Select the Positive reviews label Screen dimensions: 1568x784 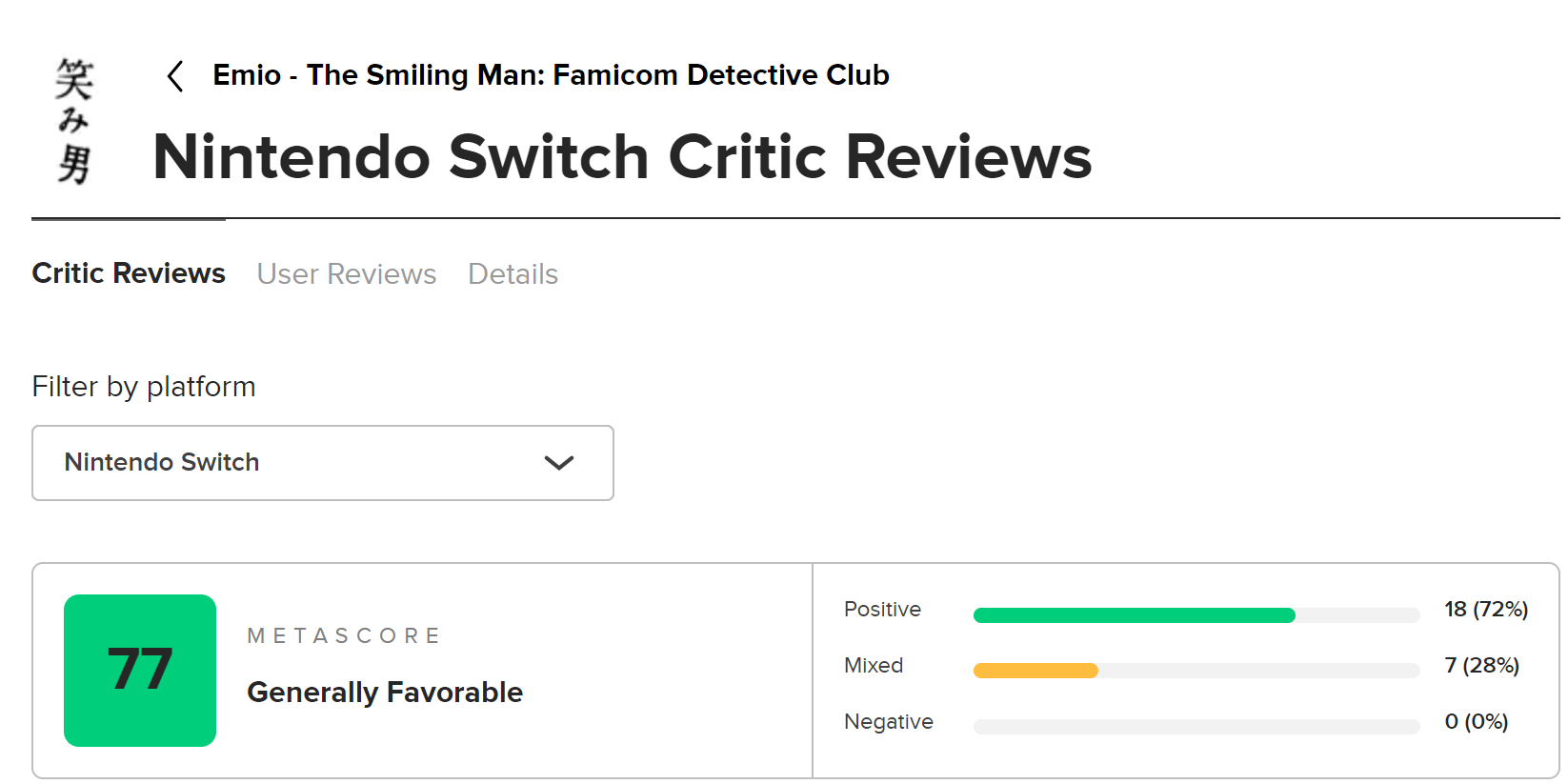point(882,610)
